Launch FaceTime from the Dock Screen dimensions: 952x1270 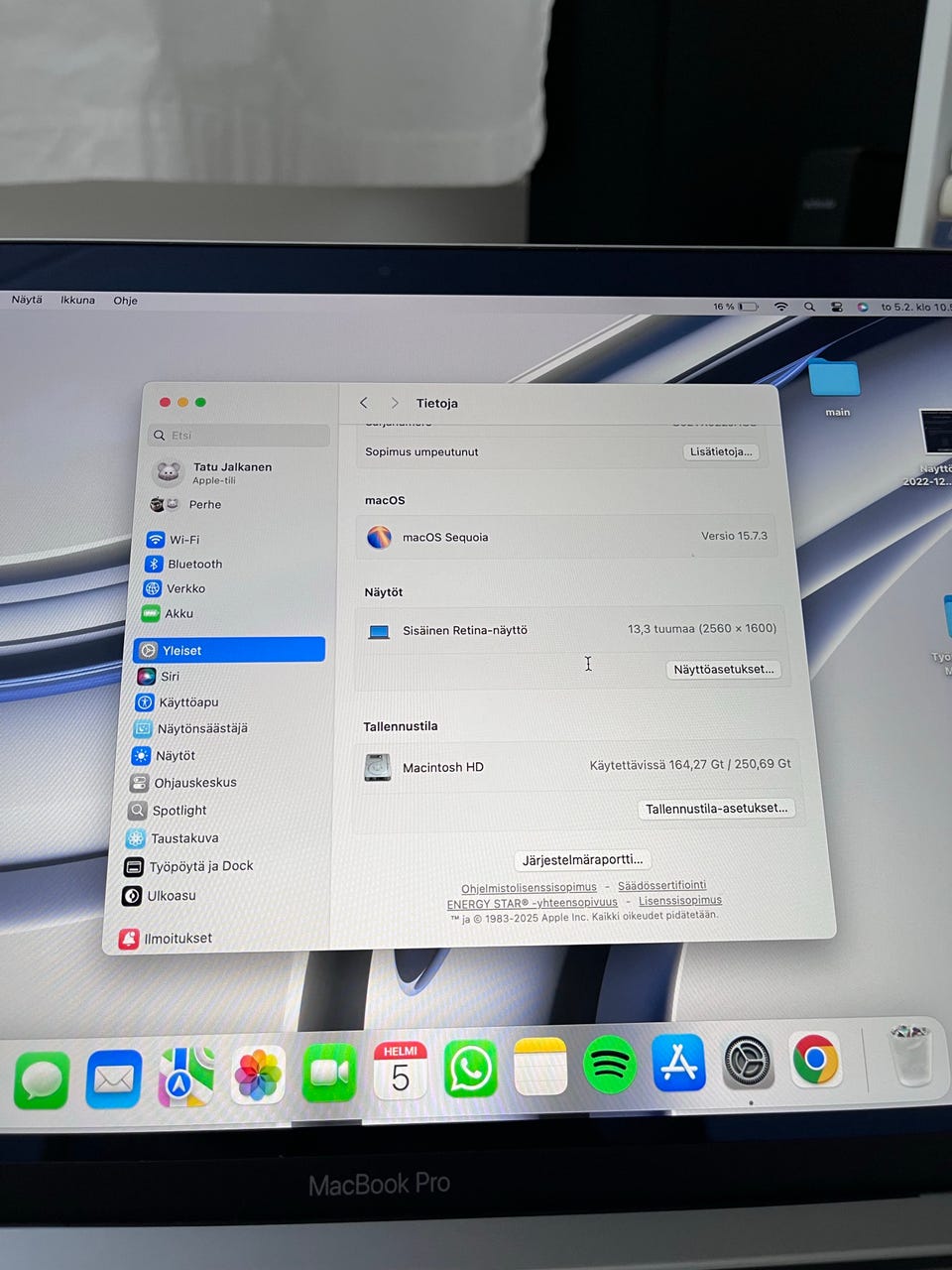click(x=329, y=1074)
